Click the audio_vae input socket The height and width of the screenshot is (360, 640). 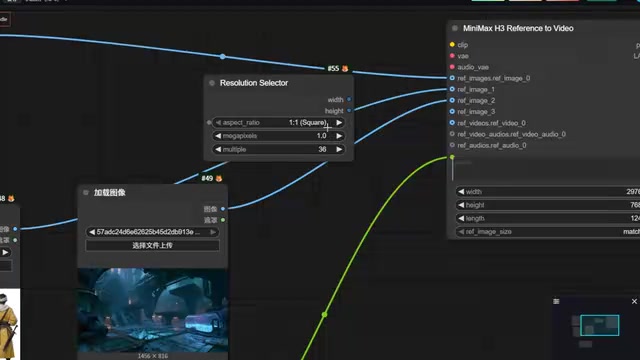[452, 67]
